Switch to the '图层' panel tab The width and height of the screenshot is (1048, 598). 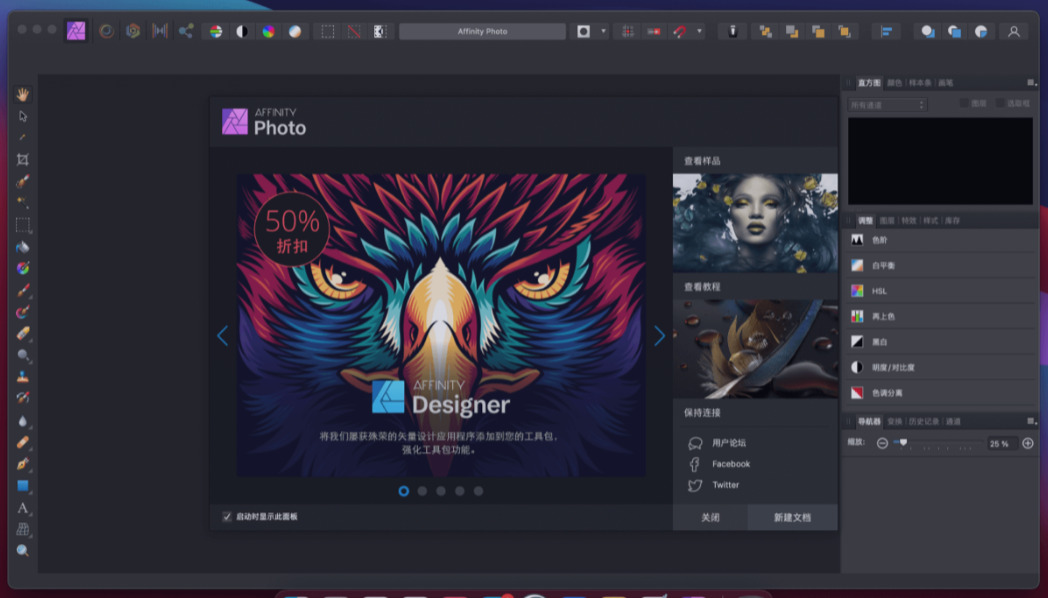click(887, 220)
